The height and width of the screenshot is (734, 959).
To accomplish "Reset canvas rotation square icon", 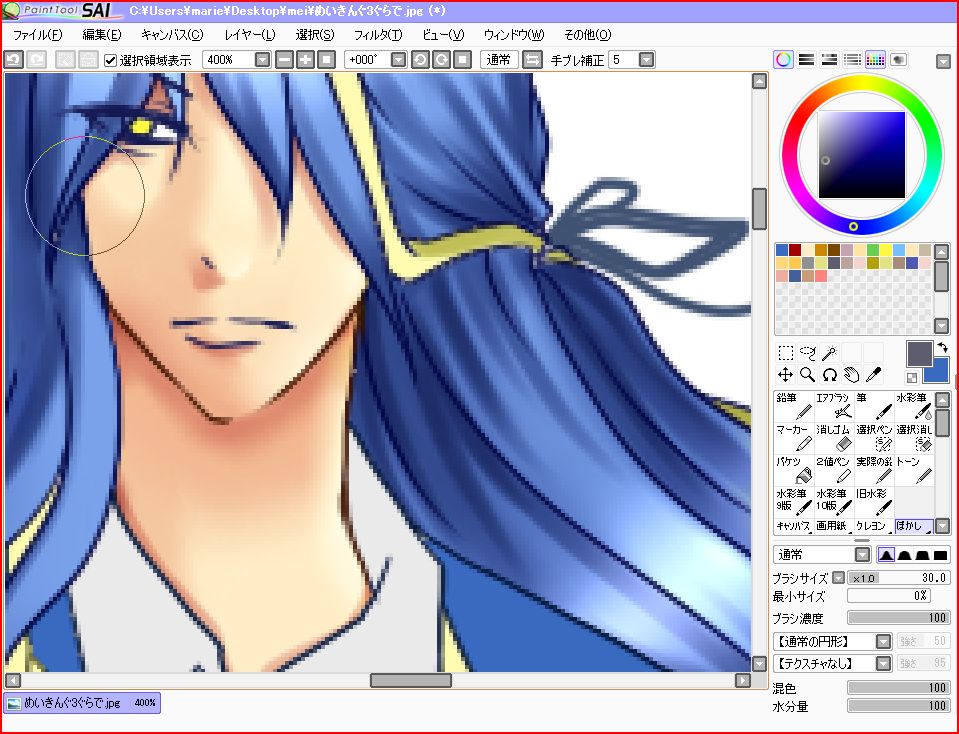I will (462, 60).
